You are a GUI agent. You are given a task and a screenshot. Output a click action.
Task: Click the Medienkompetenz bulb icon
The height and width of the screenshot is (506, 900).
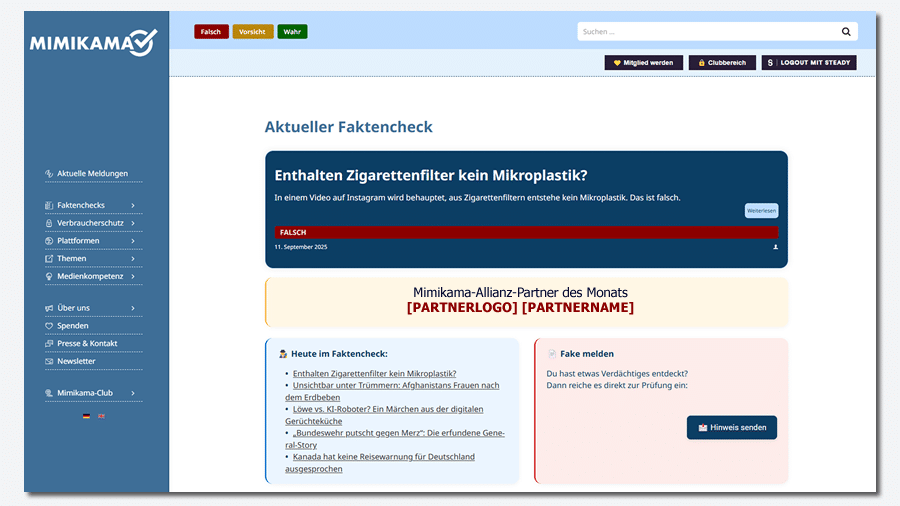(x=49, y=276)
